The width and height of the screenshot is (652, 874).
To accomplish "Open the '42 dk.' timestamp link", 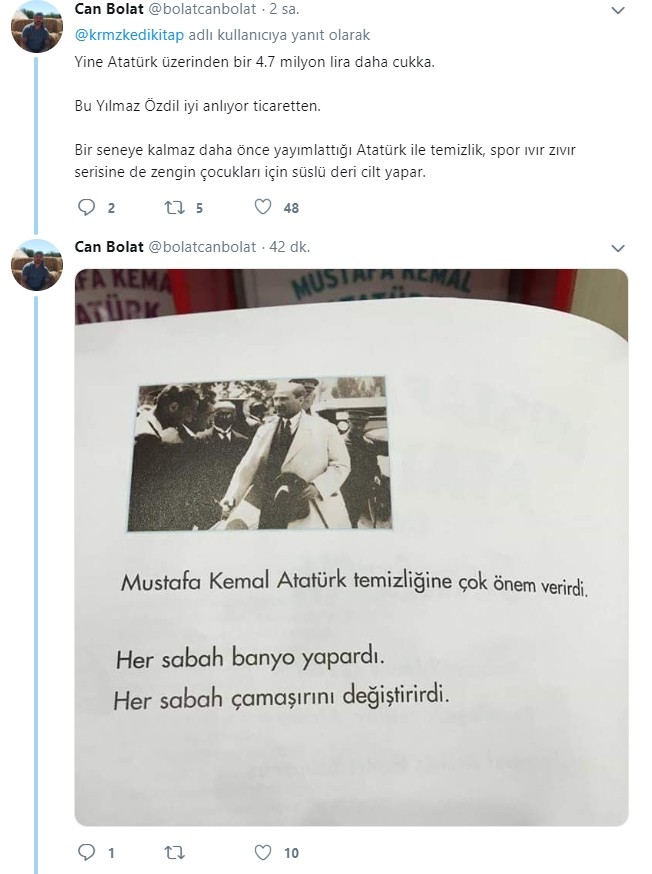I will coord(289,246).
